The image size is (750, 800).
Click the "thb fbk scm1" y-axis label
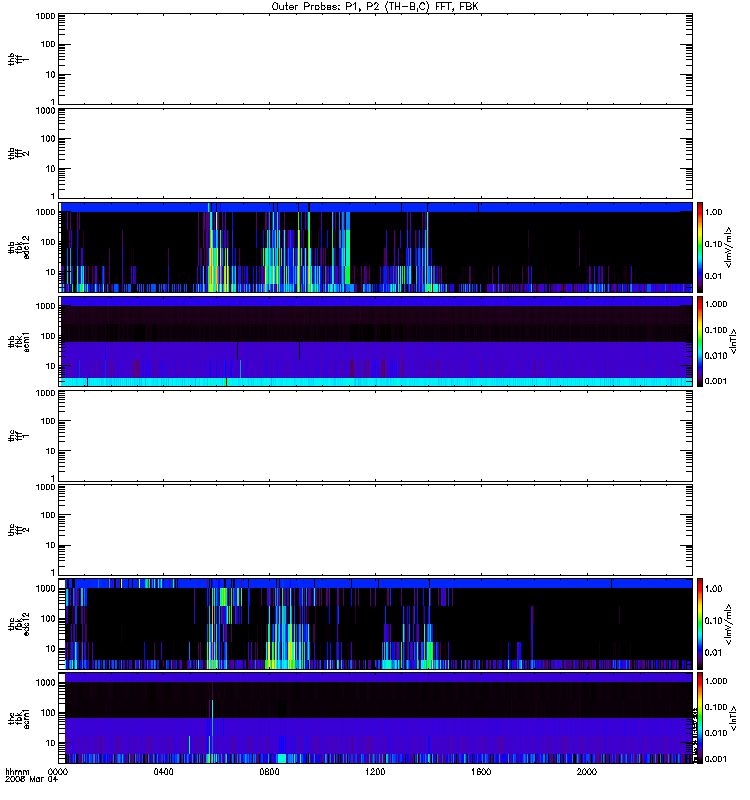[19, 342]
